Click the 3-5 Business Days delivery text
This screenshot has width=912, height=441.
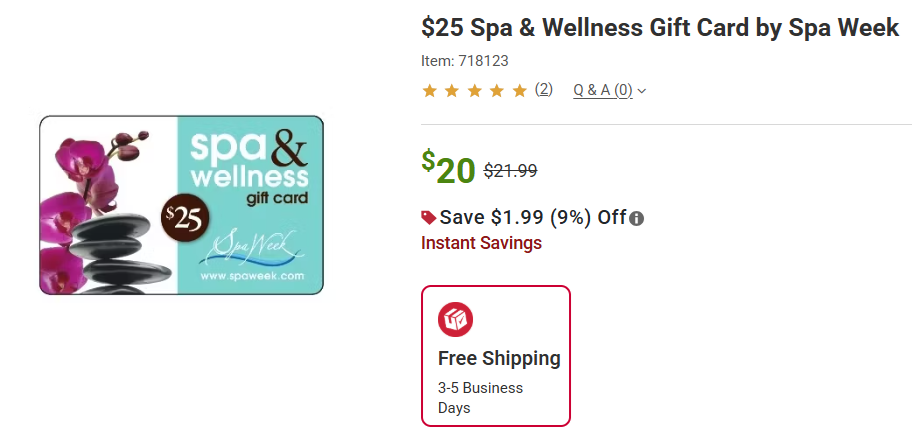click(480, 397)
